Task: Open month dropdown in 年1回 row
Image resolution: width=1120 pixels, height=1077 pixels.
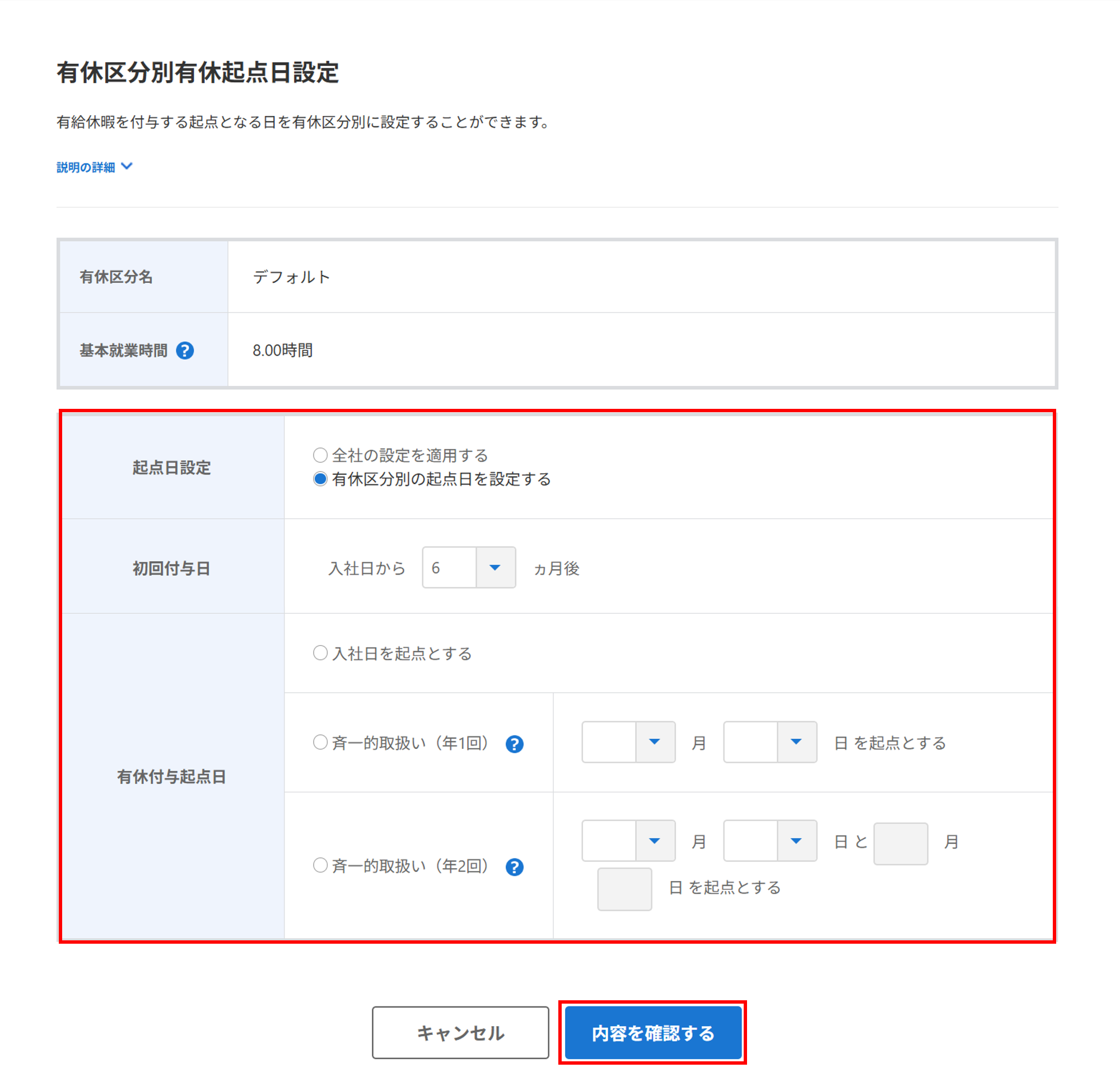Action: pos(628,742)
